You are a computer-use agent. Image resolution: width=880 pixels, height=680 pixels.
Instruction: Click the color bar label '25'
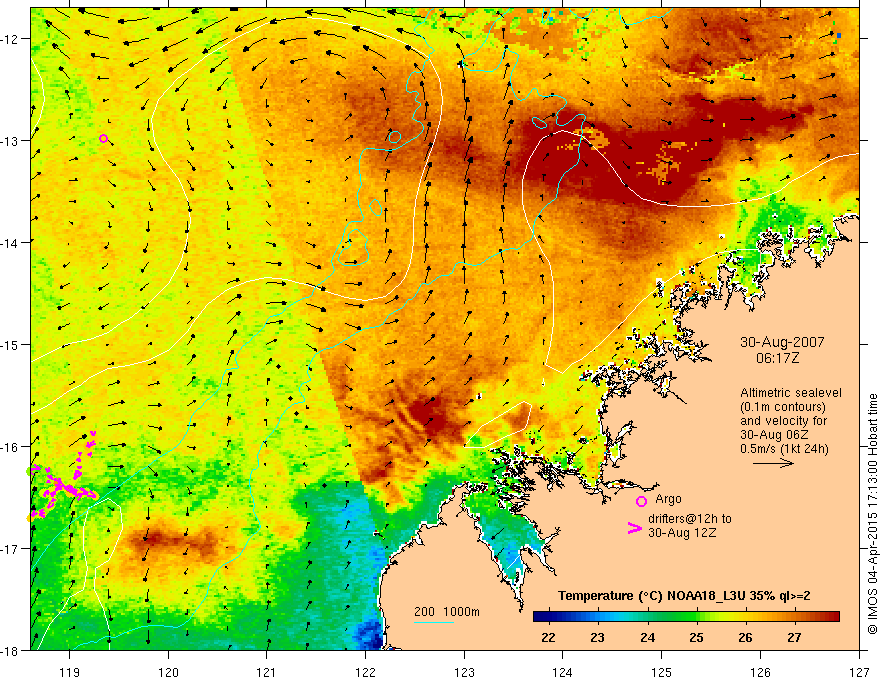(696, 637)
